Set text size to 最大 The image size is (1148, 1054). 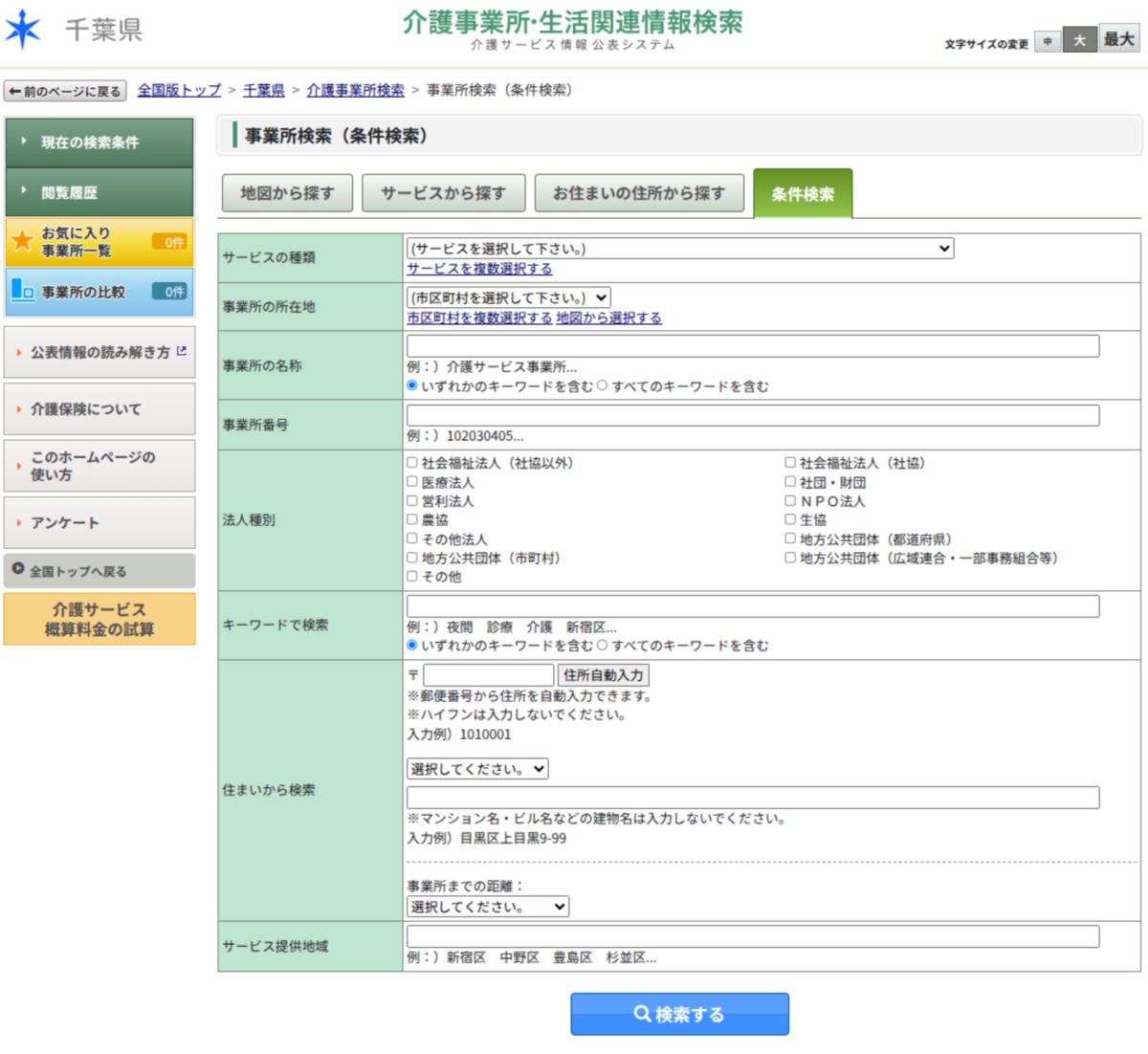point(1118,37)
